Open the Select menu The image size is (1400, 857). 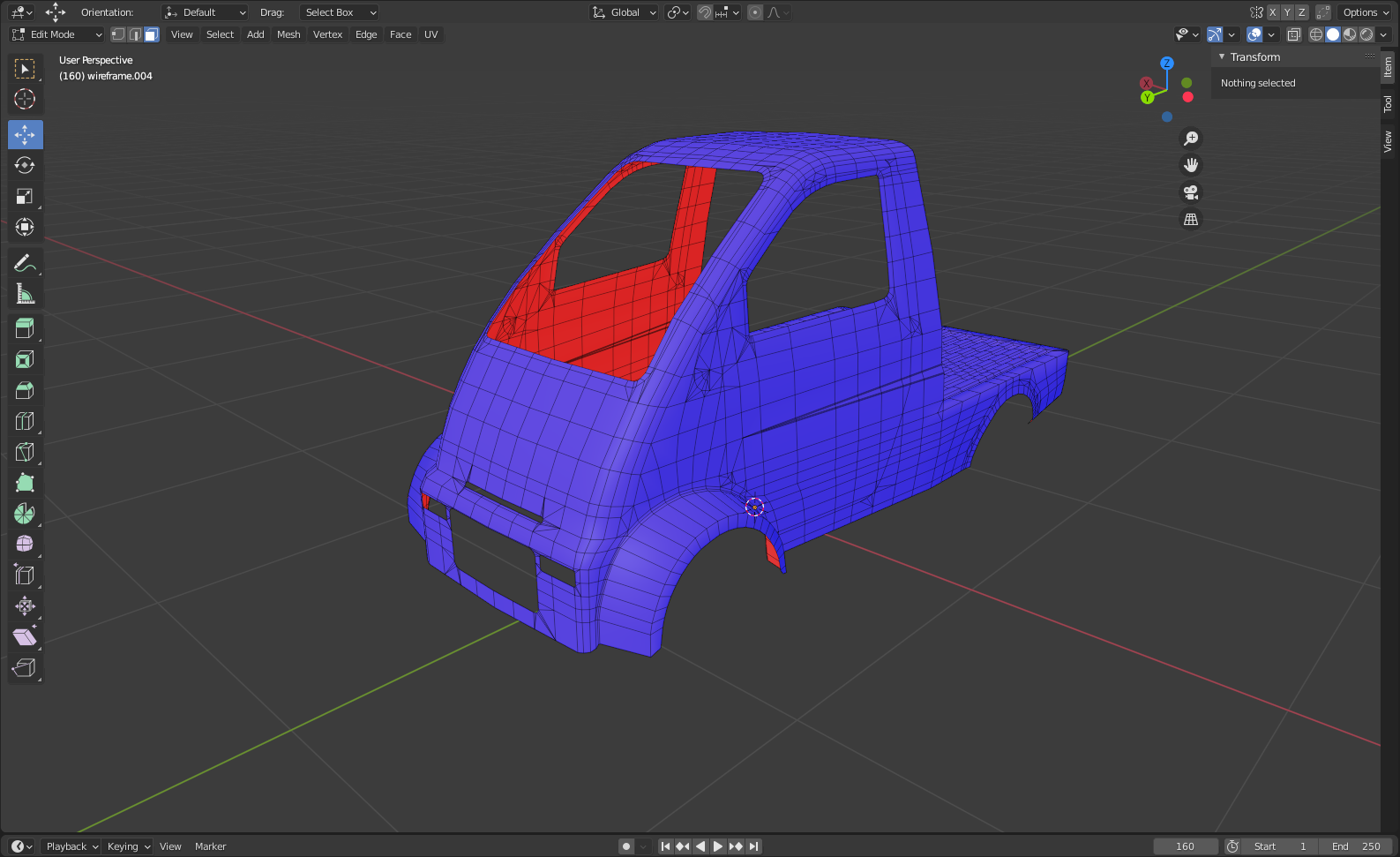coord(220,34)
